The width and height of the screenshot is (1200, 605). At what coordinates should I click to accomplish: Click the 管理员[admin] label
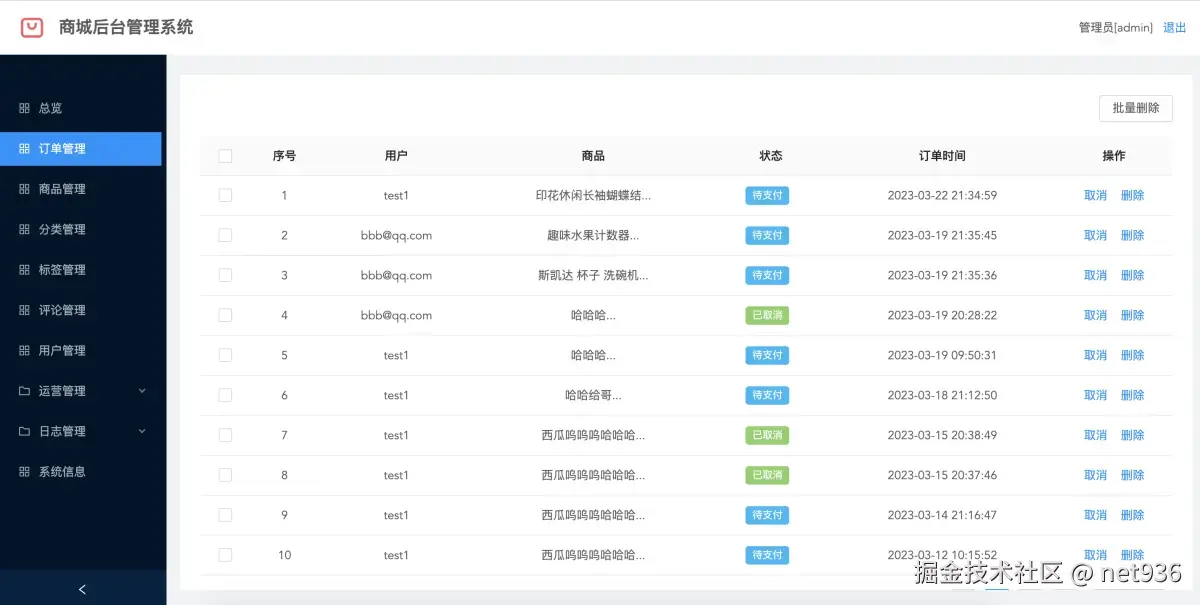tap(1115, 28)
